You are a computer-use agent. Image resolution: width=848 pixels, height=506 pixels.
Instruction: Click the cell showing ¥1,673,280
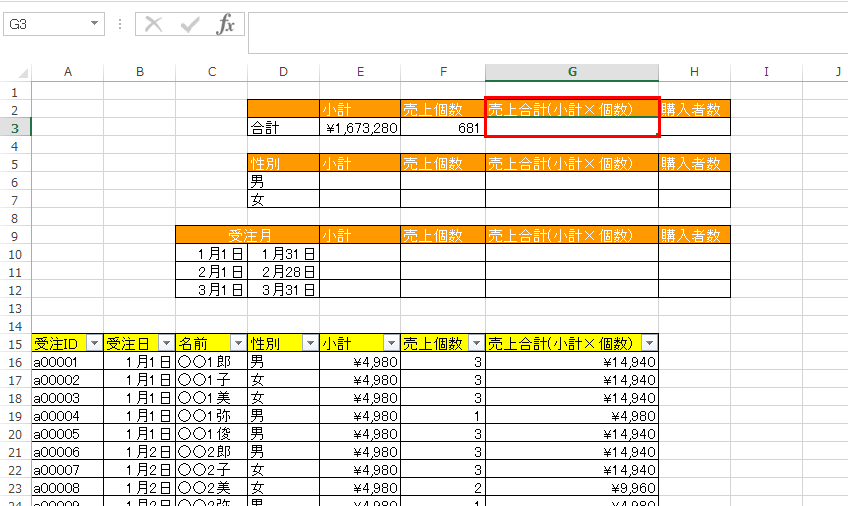point(360,128)
